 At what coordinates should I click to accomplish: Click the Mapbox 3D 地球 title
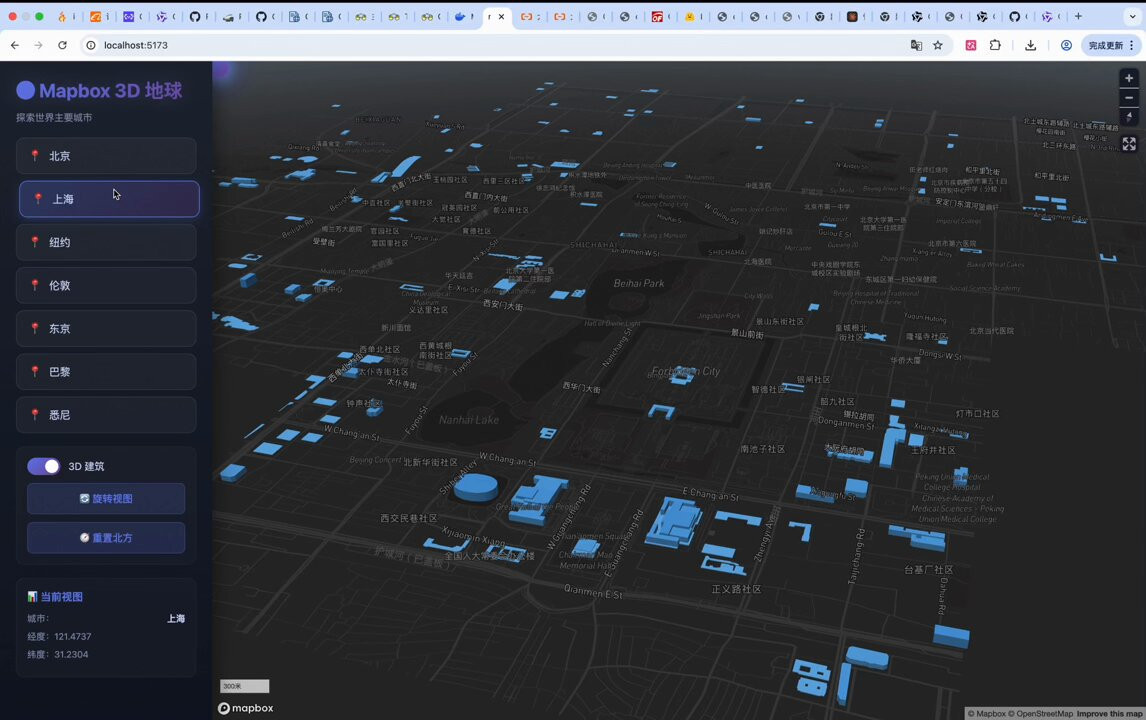pyautogui.click(x=99, y=91)
